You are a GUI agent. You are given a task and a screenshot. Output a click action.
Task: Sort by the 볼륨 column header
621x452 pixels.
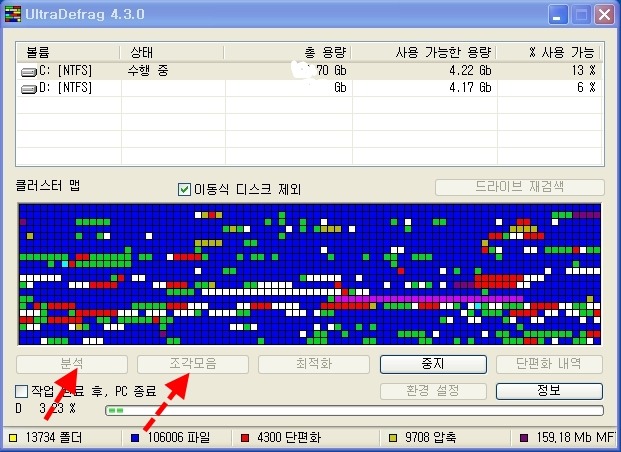68,52
